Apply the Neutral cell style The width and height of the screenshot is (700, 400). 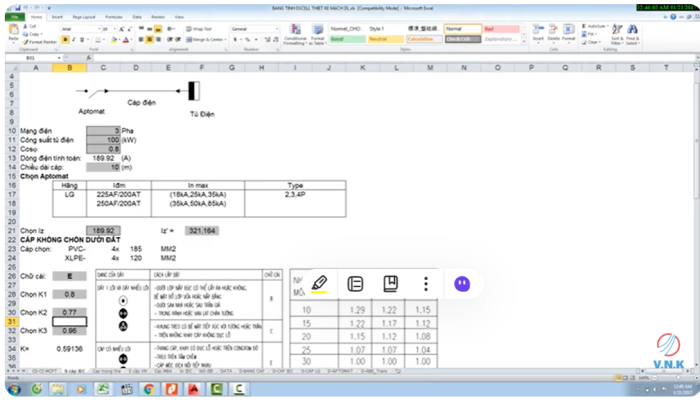[x=386, y=39]
